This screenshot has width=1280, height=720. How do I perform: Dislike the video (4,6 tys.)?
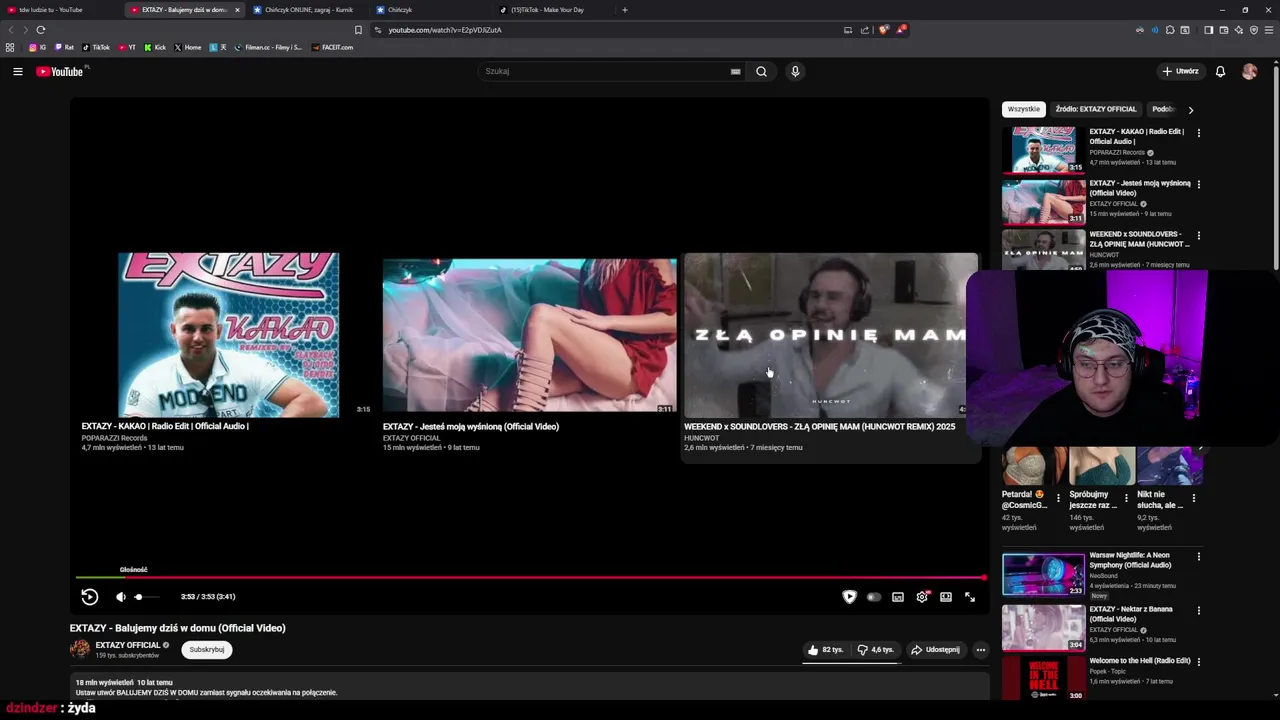pyautogui.click(x=876, y=650)
